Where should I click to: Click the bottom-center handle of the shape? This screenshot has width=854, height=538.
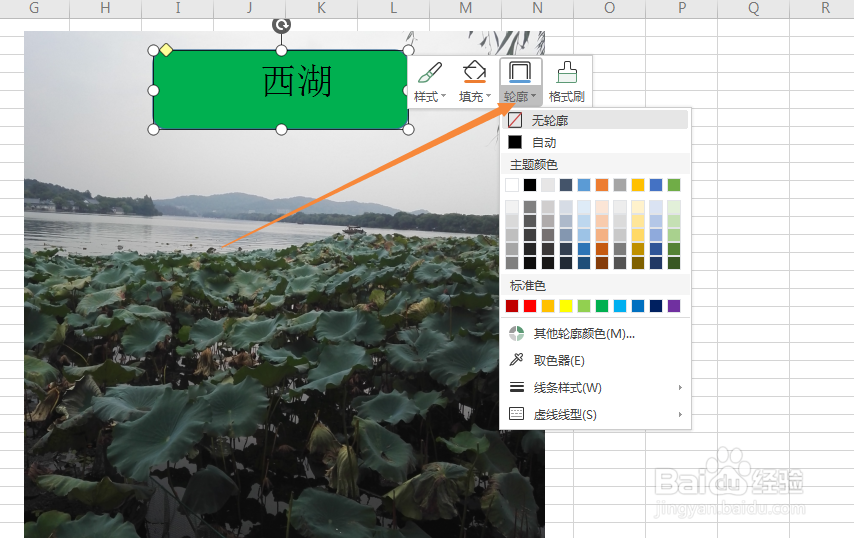281,130
